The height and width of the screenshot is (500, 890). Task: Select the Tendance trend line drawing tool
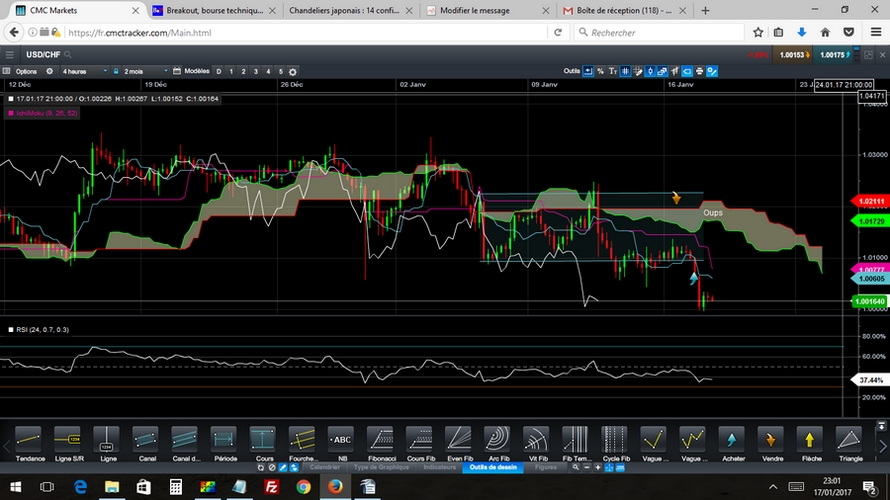(x=28, y=440)
